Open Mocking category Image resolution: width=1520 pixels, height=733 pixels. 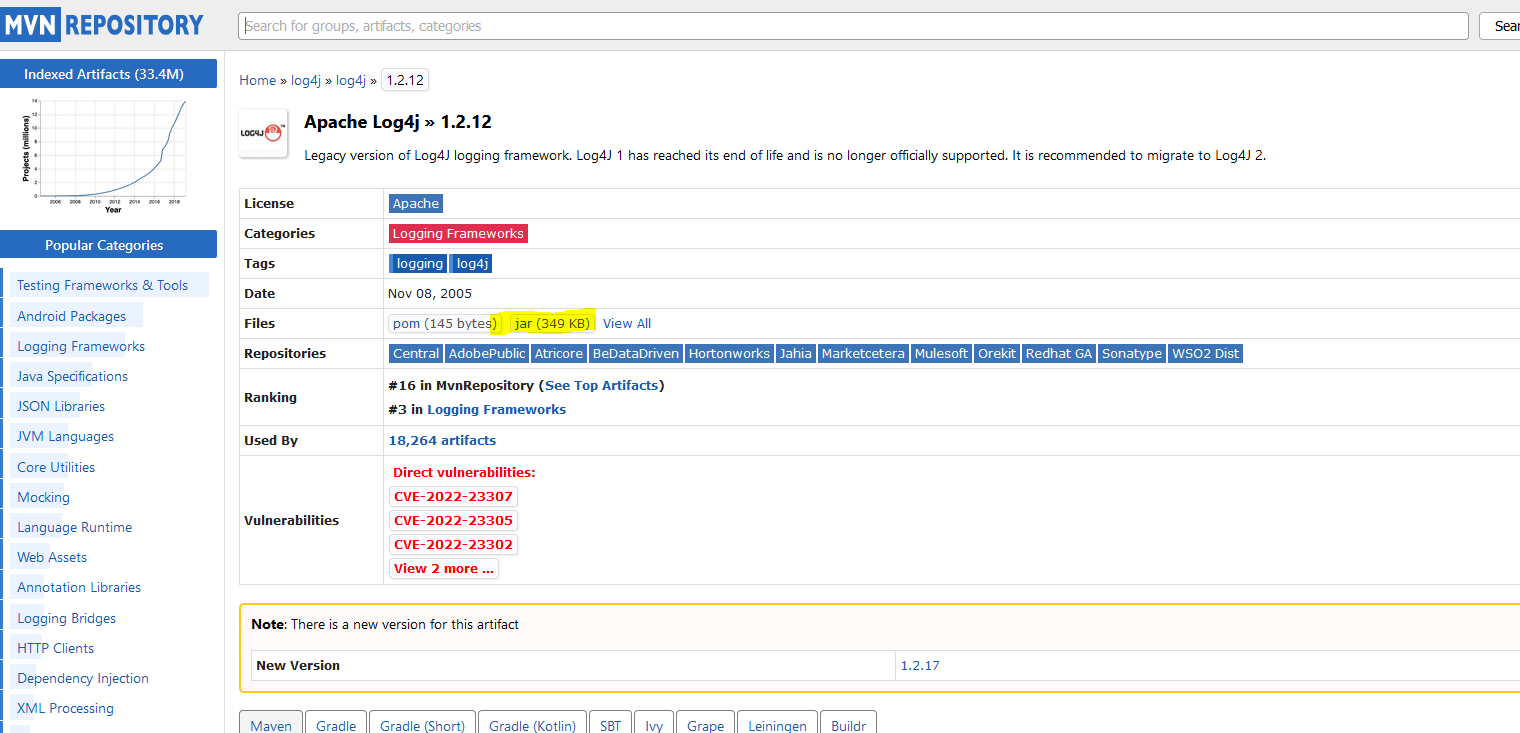point(43,497)
